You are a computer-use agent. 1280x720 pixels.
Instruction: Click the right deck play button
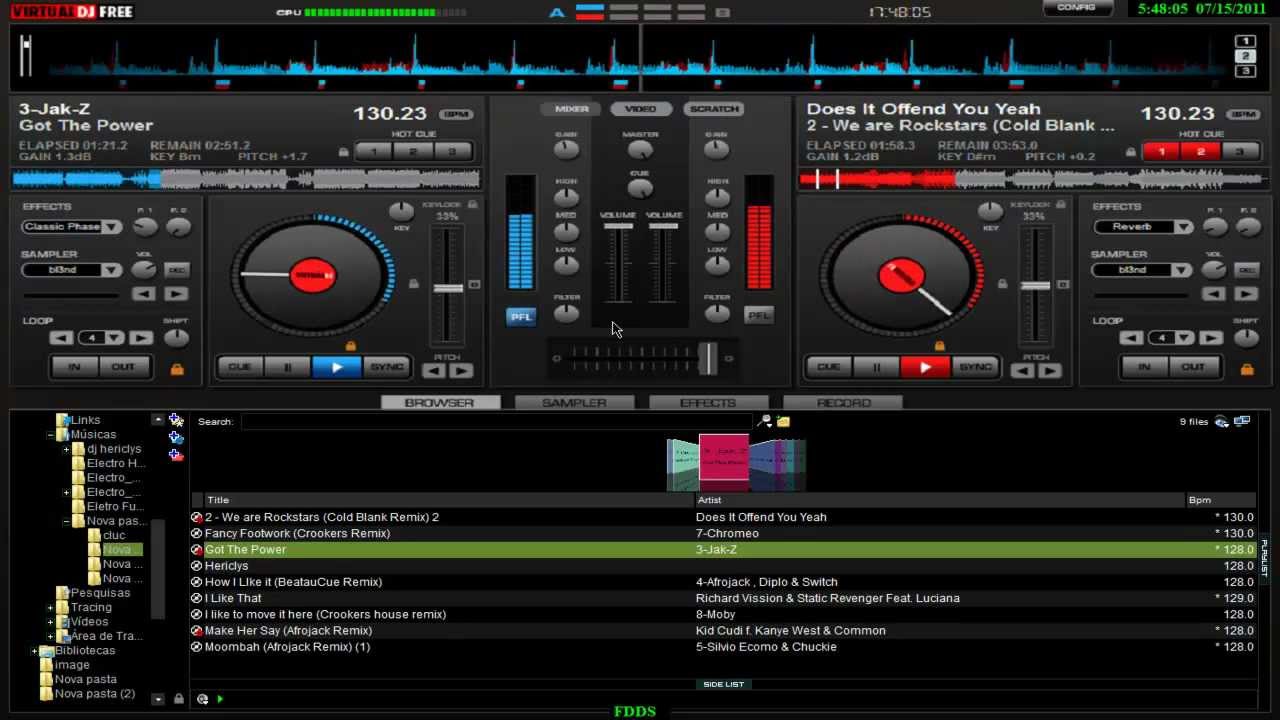(x=925, y=367)
